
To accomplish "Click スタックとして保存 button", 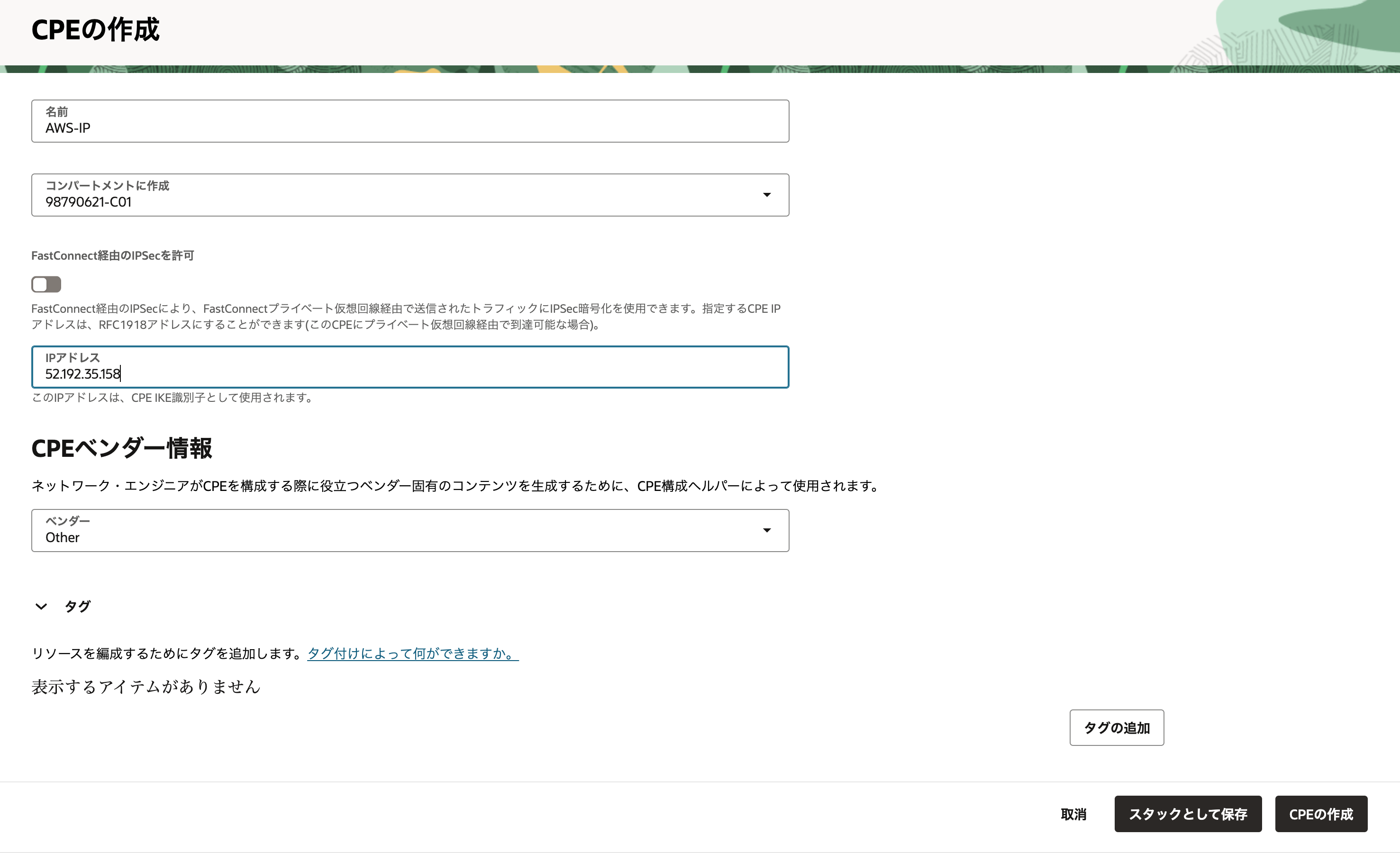I will (x=1188, y=814).
